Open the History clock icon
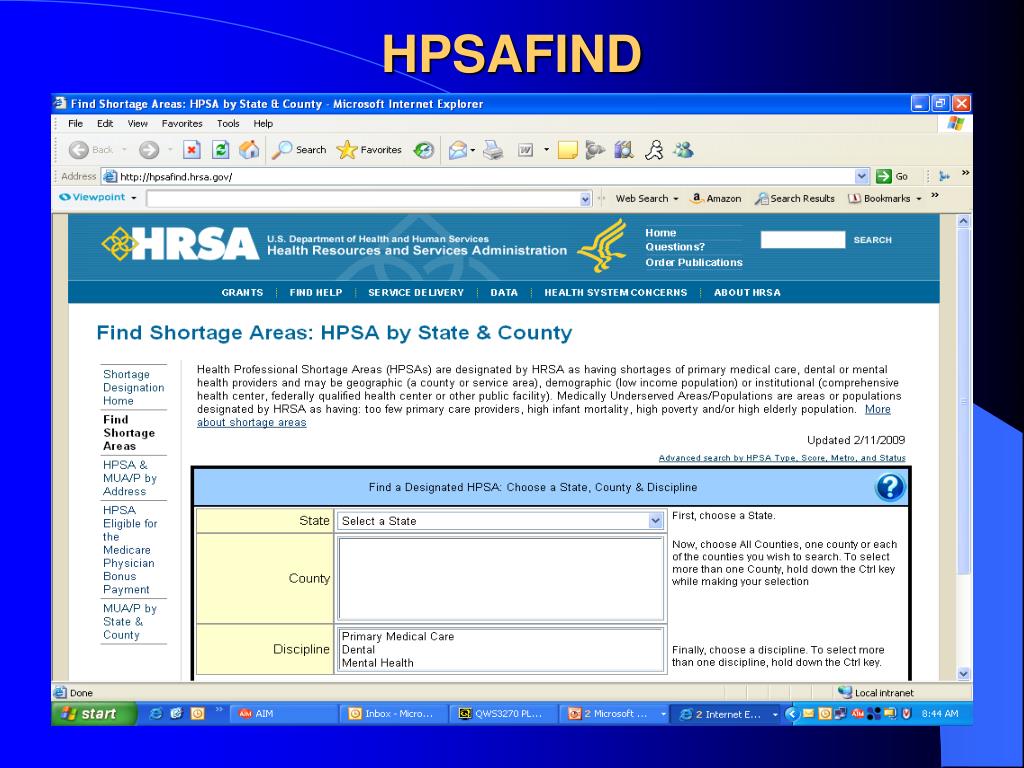 coord(424,150)
